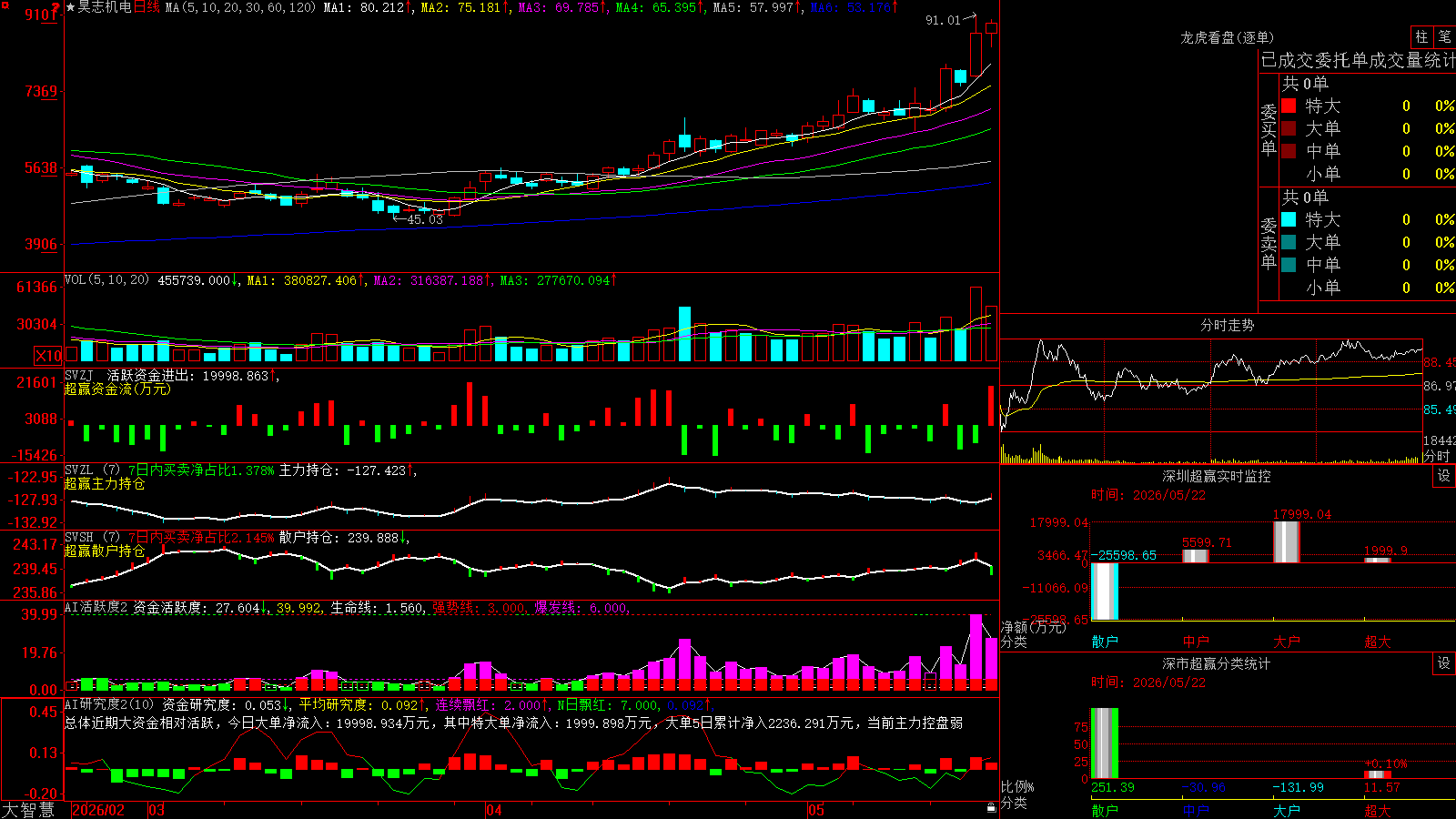This screenshot has height=819, width=1456.
Task: Select the MA(5,10,20,30,60,120) indicator label
Action: pyautogui.click(x=241, y=7)
